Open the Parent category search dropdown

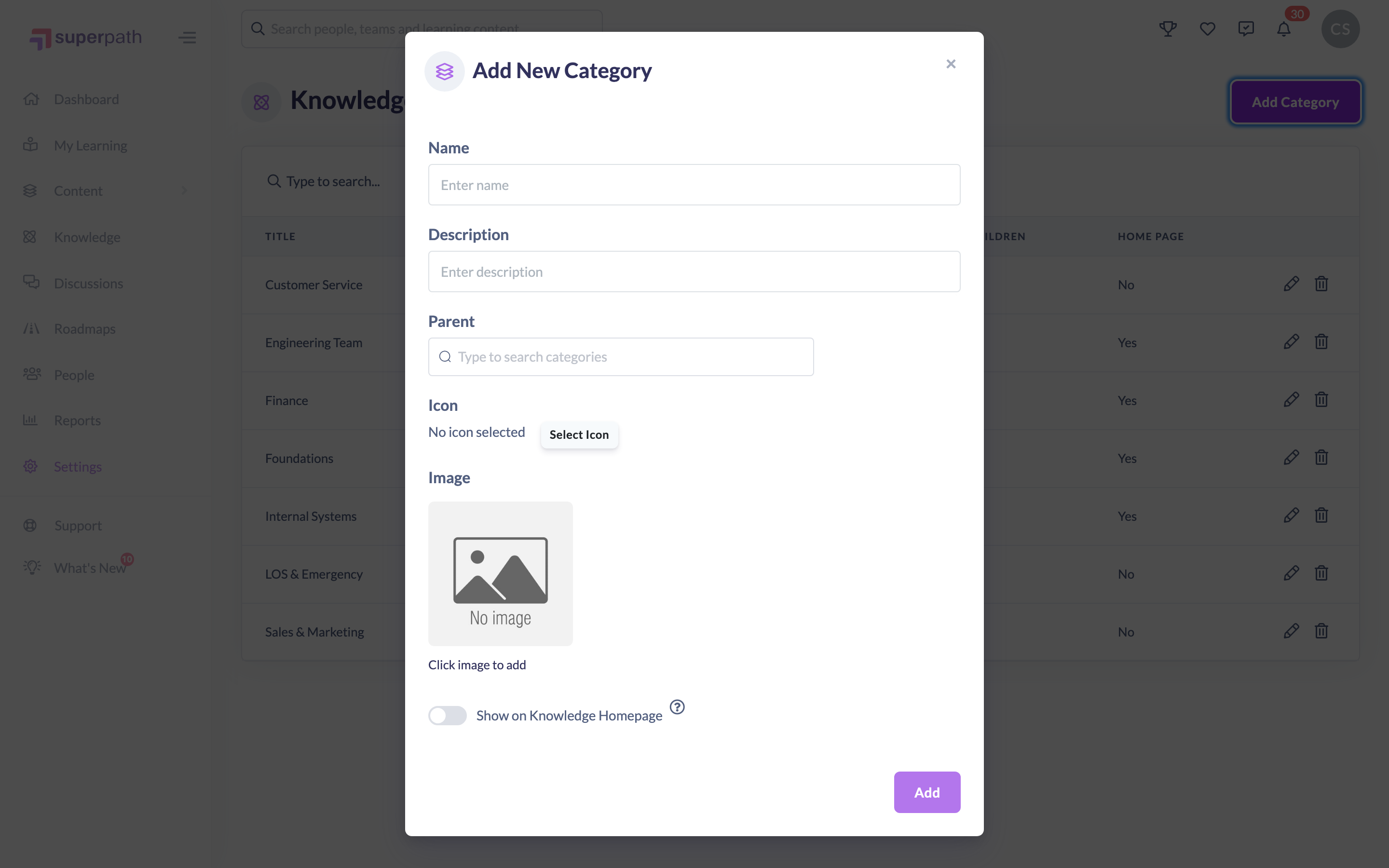point(620,356)
